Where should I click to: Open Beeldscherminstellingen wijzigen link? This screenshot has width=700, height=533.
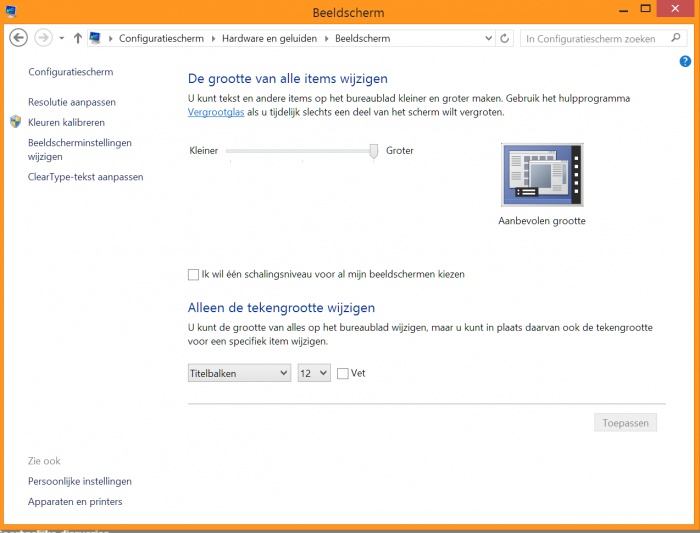pyautogui.click(x=79, y=150)
